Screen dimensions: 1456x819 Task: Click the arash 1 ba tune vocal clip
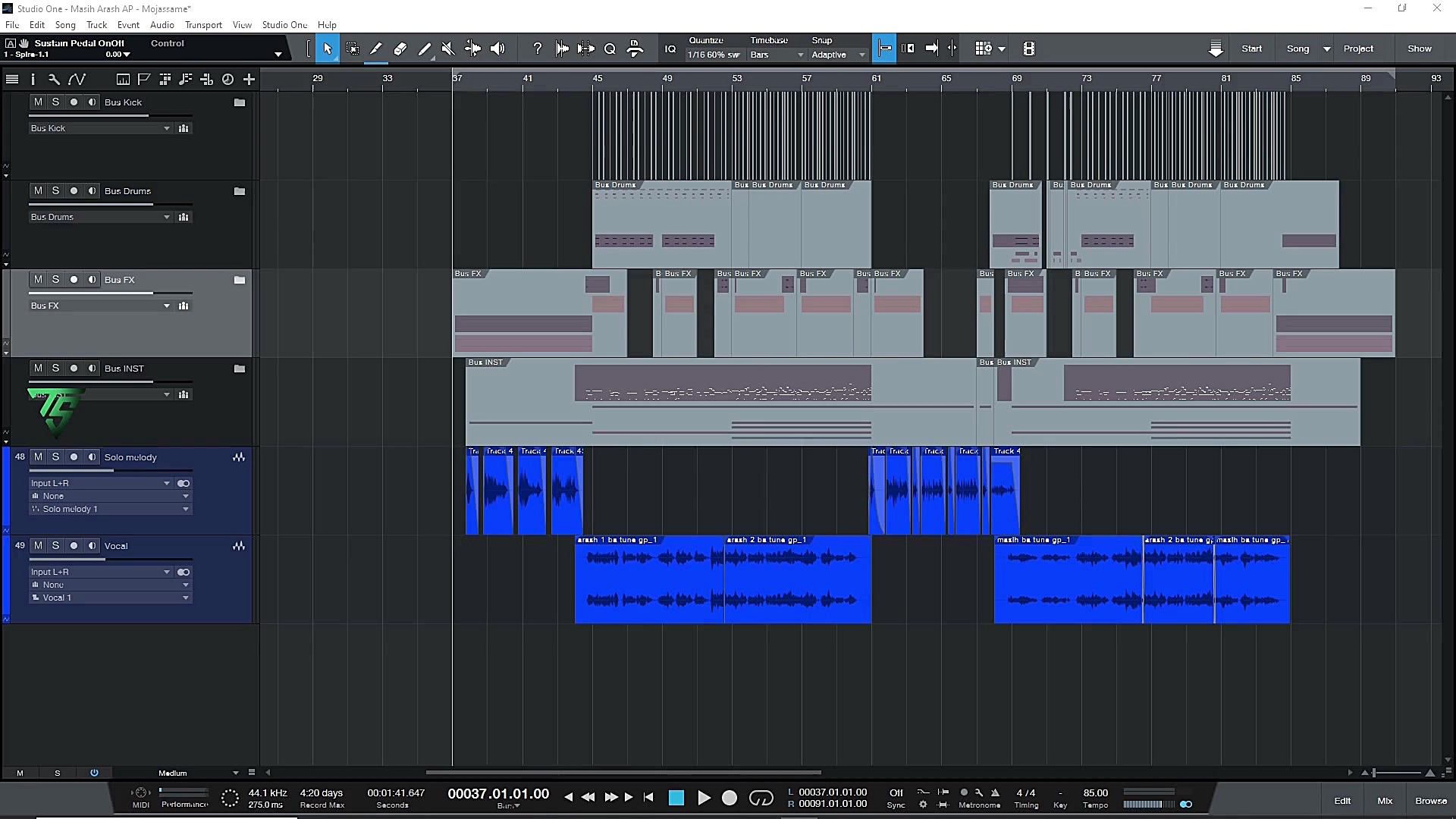point(649,580)
